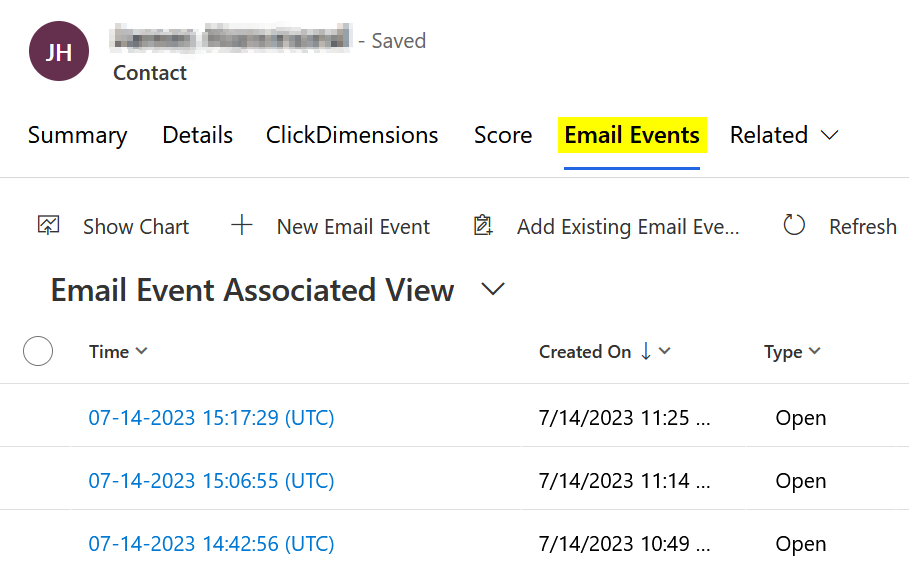Click the plus icon for New Email Event
The width and height of the screenshot is (909, 568).
(x=242, y=225)
